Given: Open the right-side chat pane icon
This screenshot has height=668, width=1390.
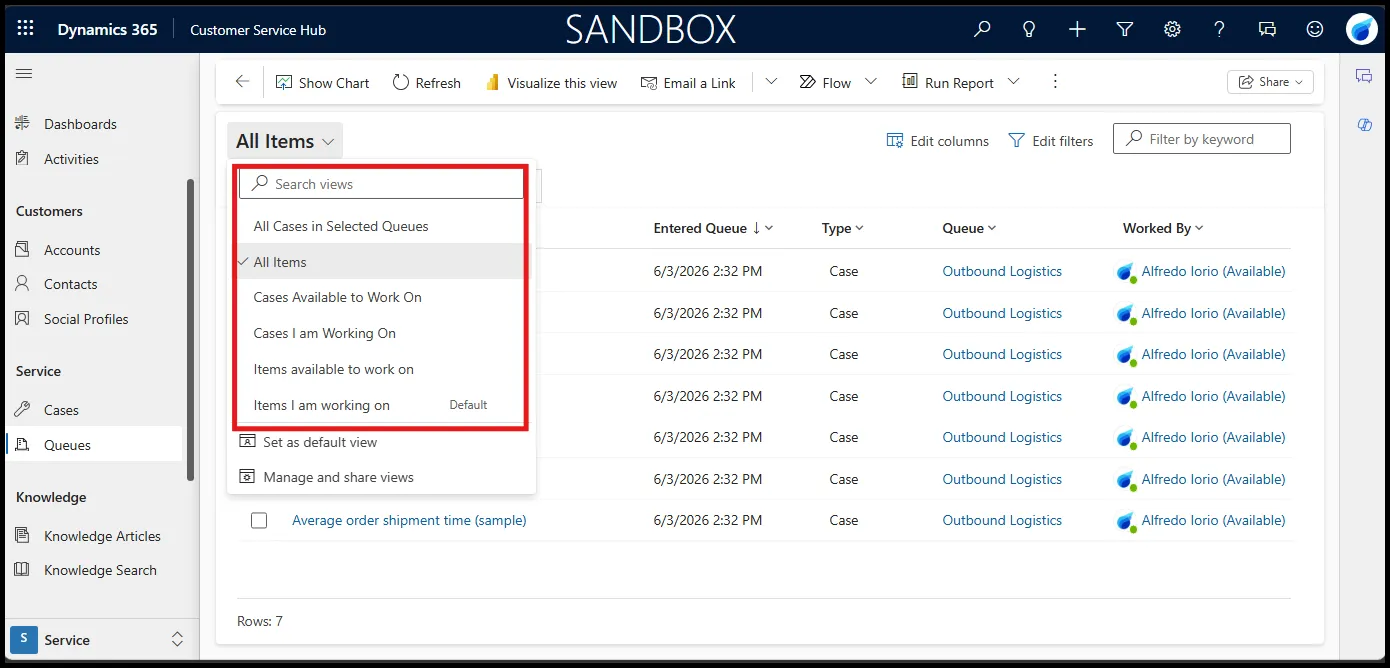Looking at the screenshot, I should 1364,76.
